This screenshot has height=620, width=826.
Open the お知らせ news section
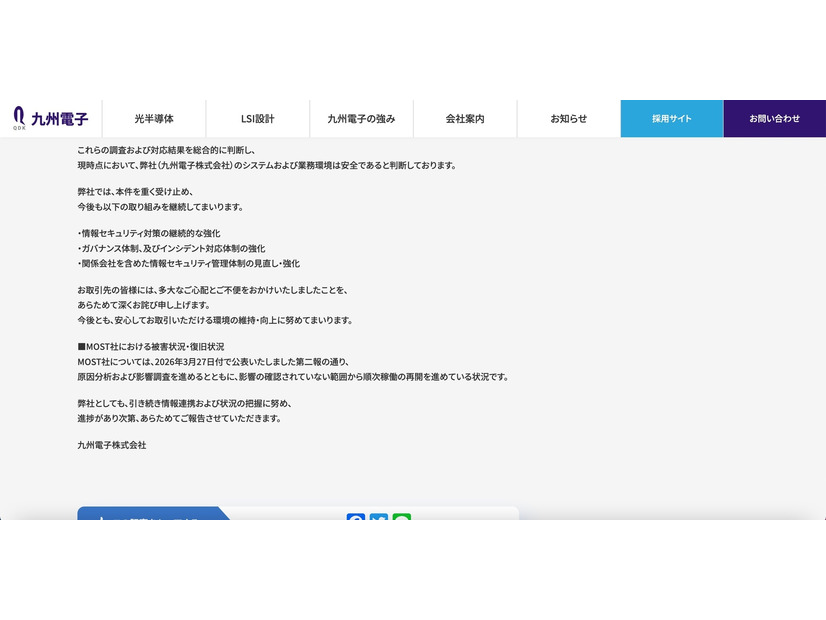pos(567,118)
